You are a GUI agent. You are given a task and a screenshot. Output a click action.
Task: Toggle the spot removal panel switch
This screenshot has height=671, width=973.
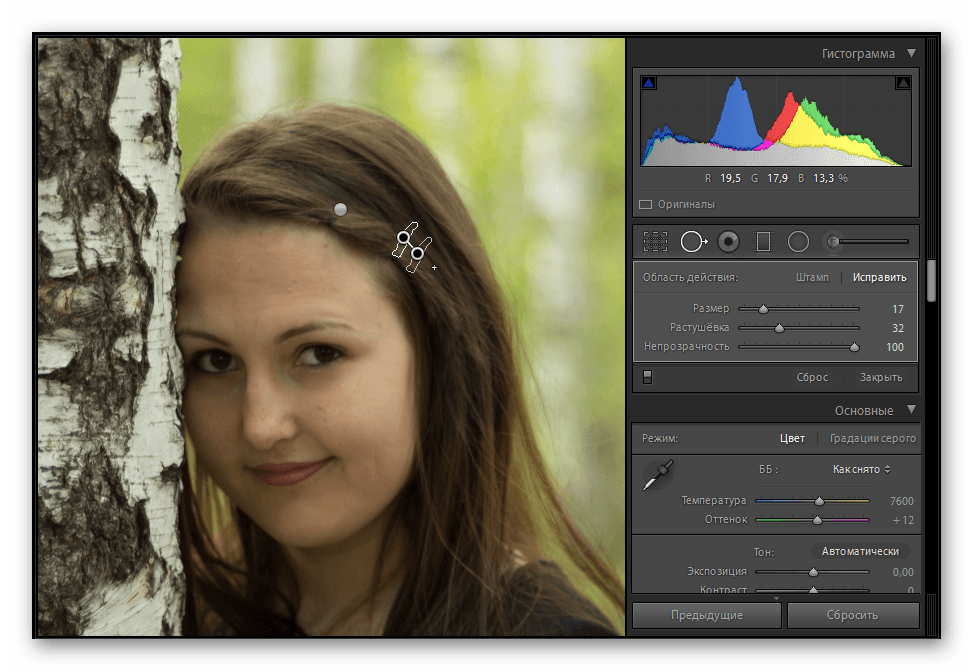pyautogui.click(x=647, y=377)
